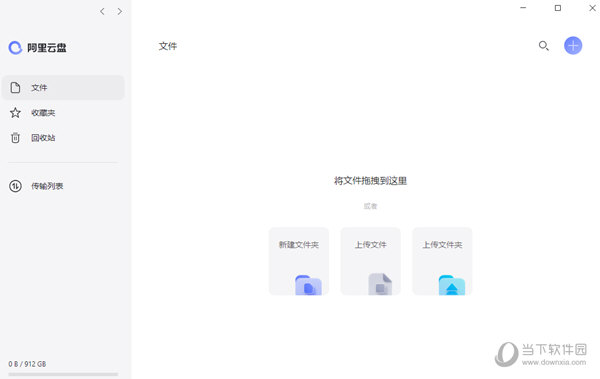Open 收藏夹 favorites in sidebar
This screenshot has width=600, height=379.
63,113
